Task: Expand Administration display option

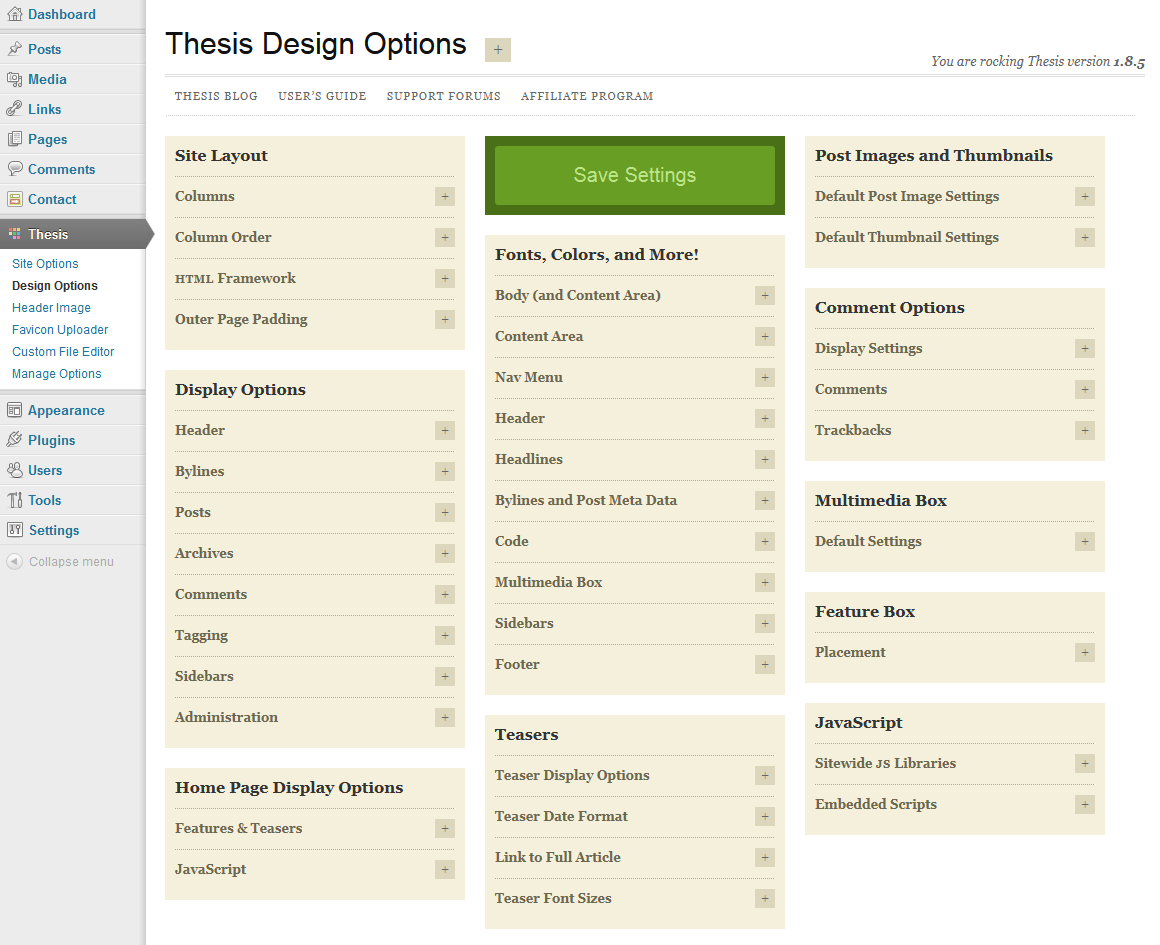Action: click(x=445, y=718)
